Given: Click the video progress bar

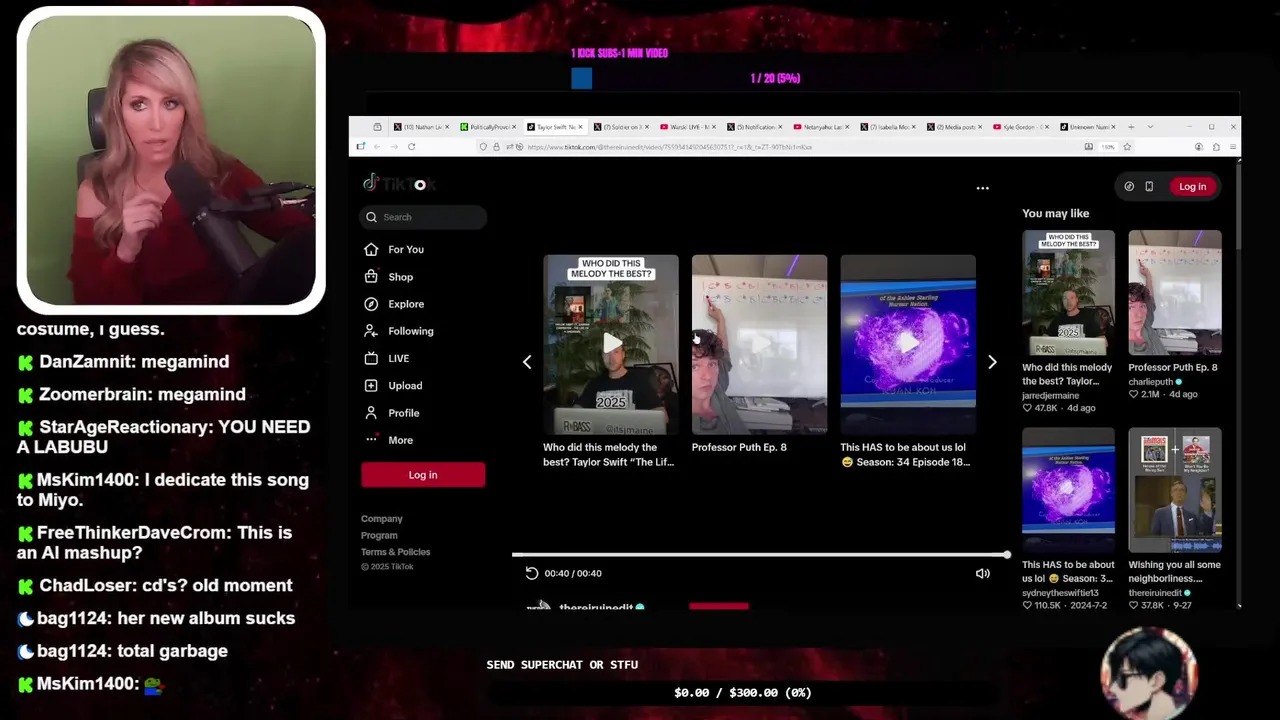Looking at the screenshot, I should (761, 554).
